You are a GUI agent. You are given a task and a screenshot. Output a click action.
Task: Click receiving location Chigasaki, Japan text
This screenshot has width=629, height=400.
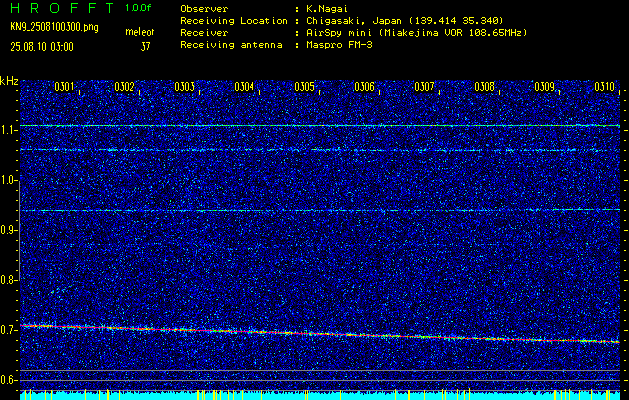404,21
